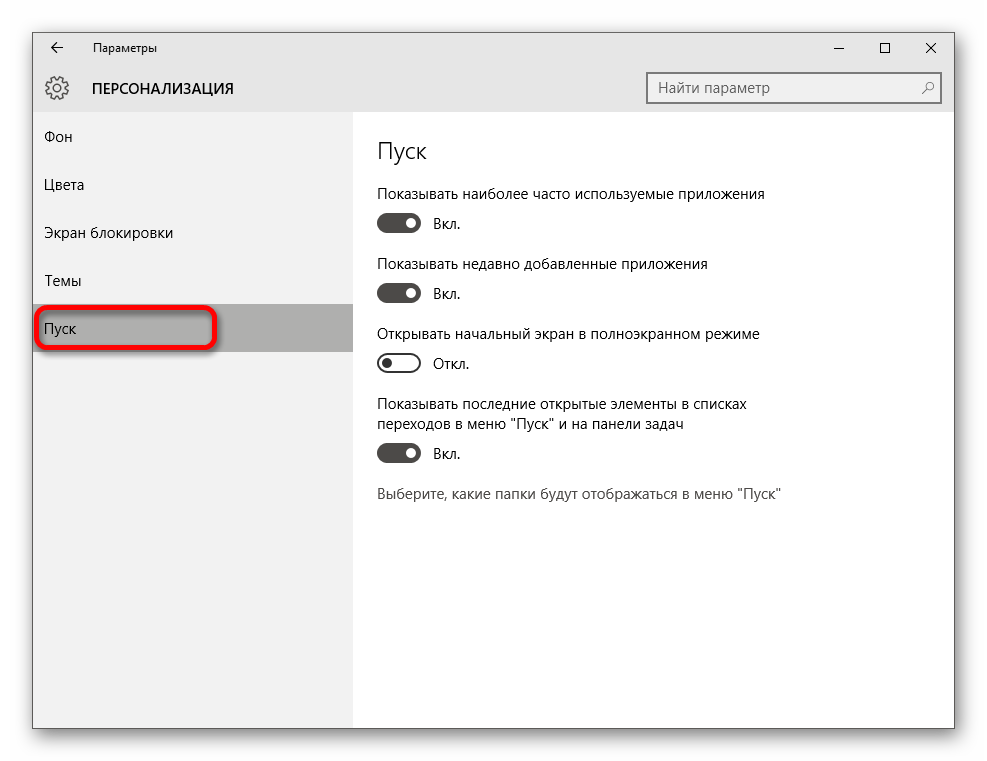Select Цвета in the left sidebar

point(64,185)
